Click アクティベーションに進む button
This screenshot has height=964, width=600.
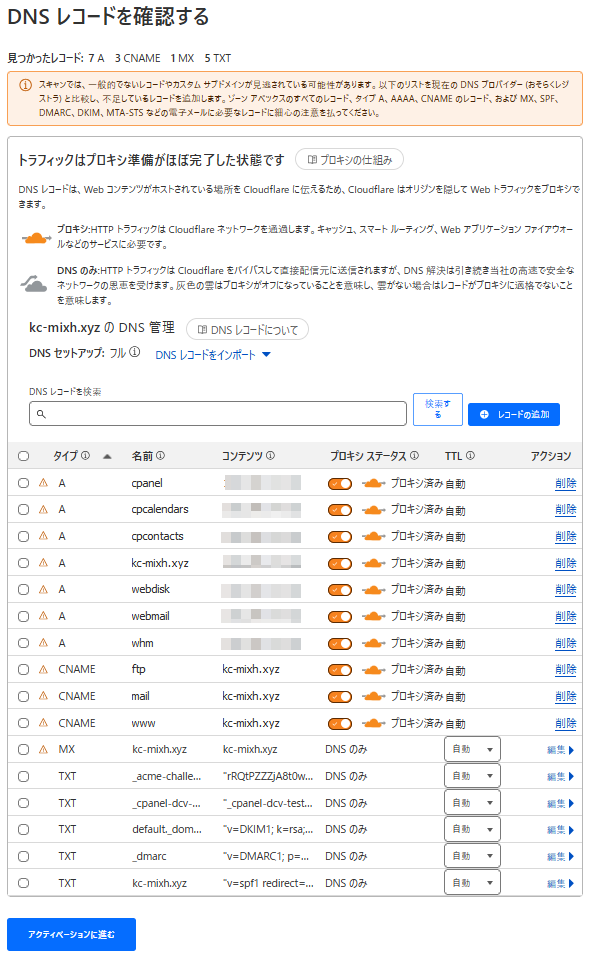71,934
